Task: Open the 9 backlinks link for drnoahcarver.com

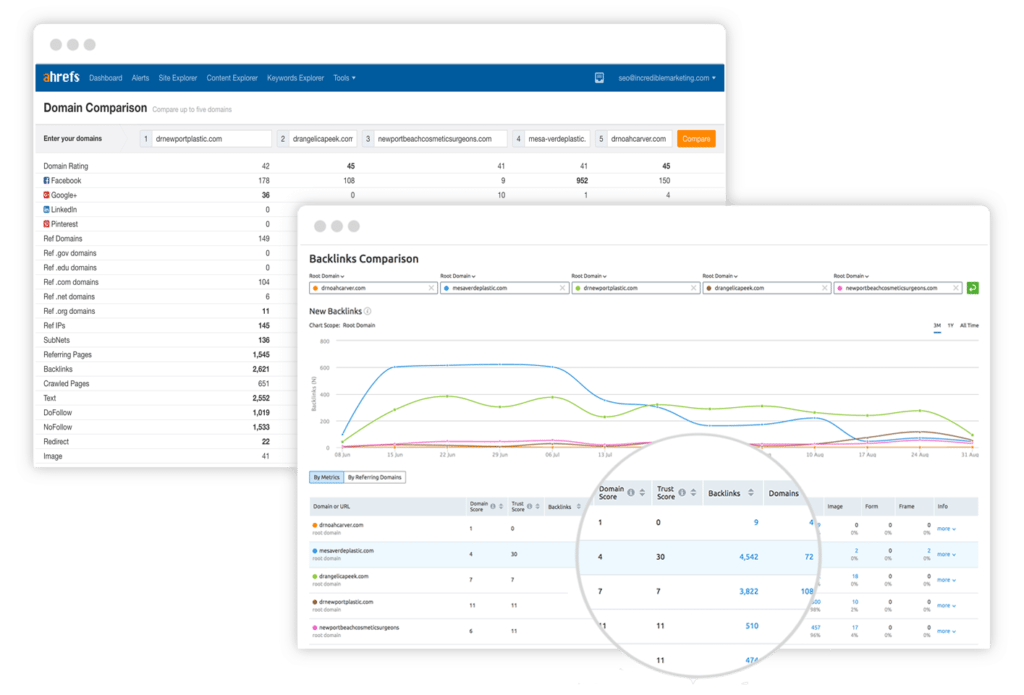Action: point(756,523)
